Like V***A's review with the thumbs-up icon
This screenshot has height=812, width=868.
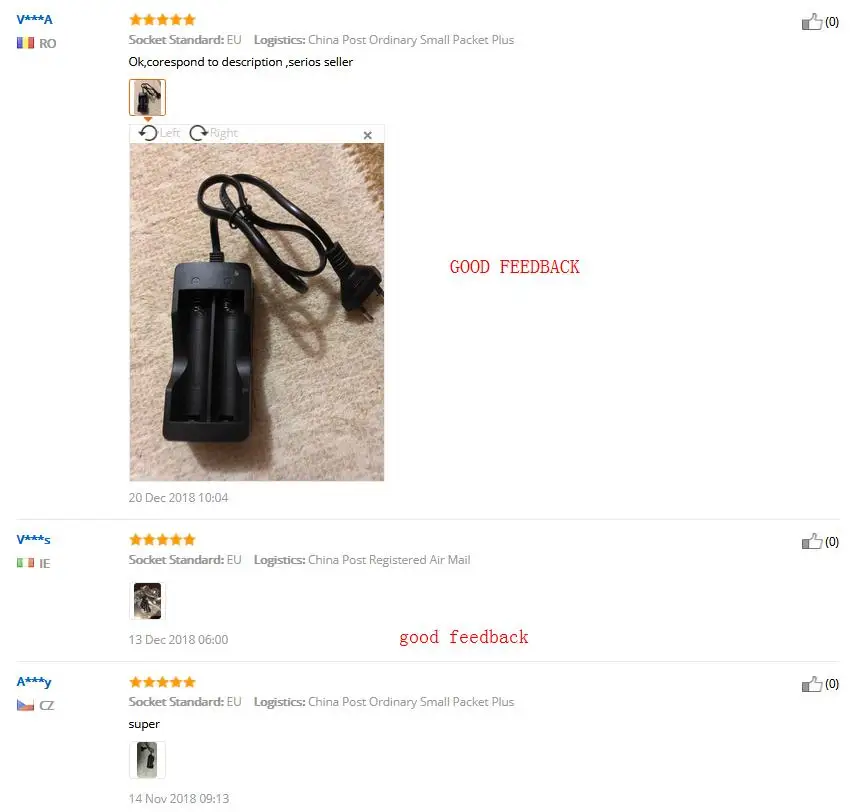[x=813, y=21]
